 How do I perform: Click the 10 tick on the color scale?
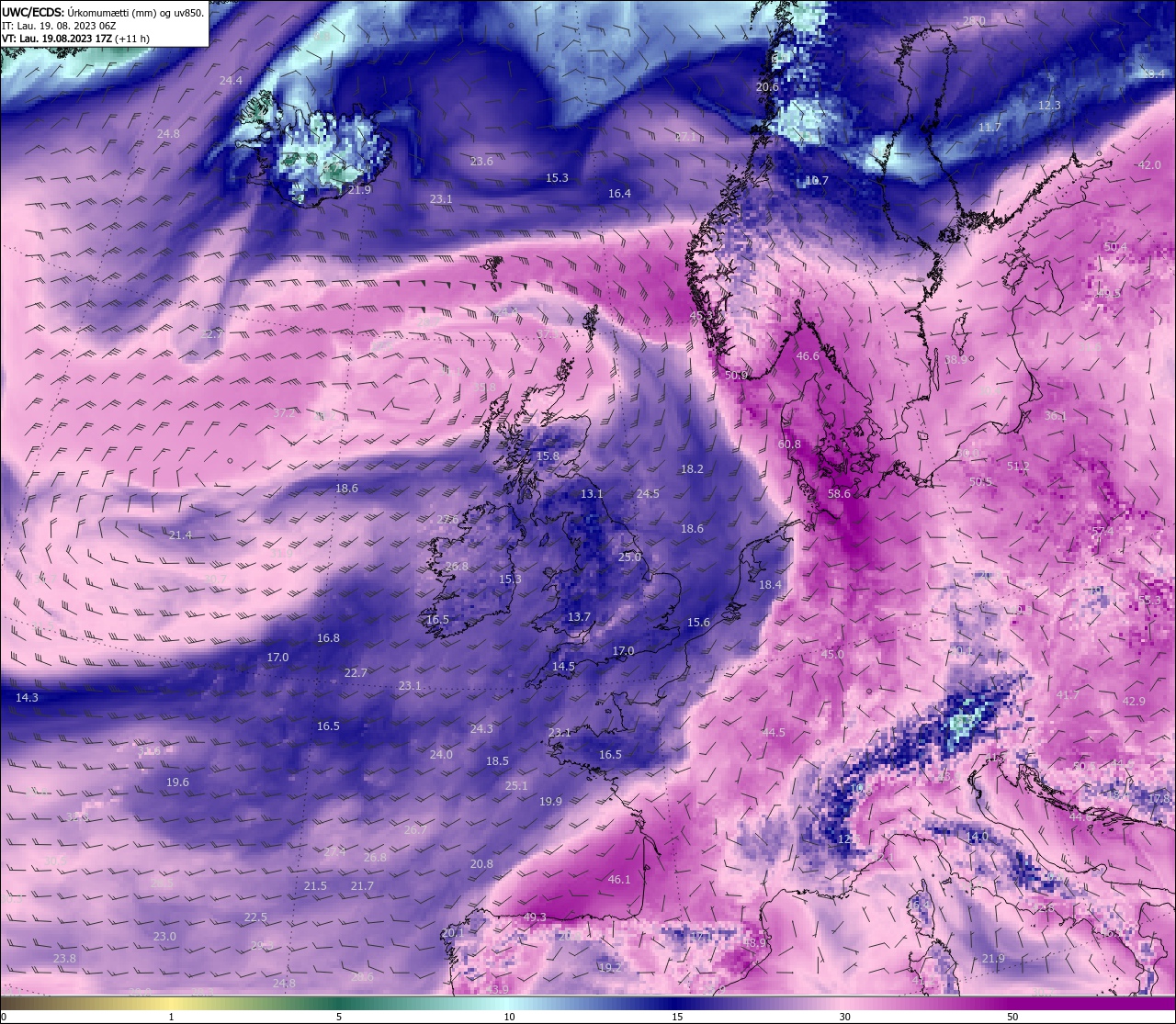coord(509,1017)
